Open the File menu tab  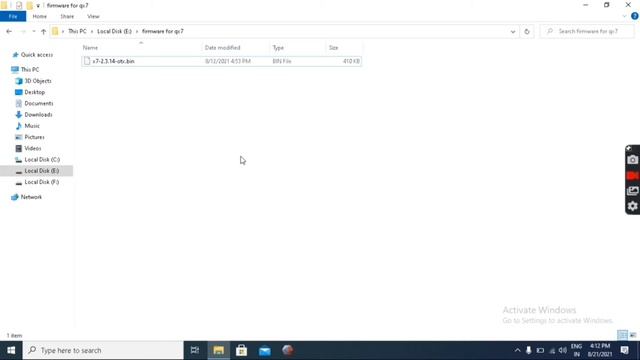tap(13, 16)
